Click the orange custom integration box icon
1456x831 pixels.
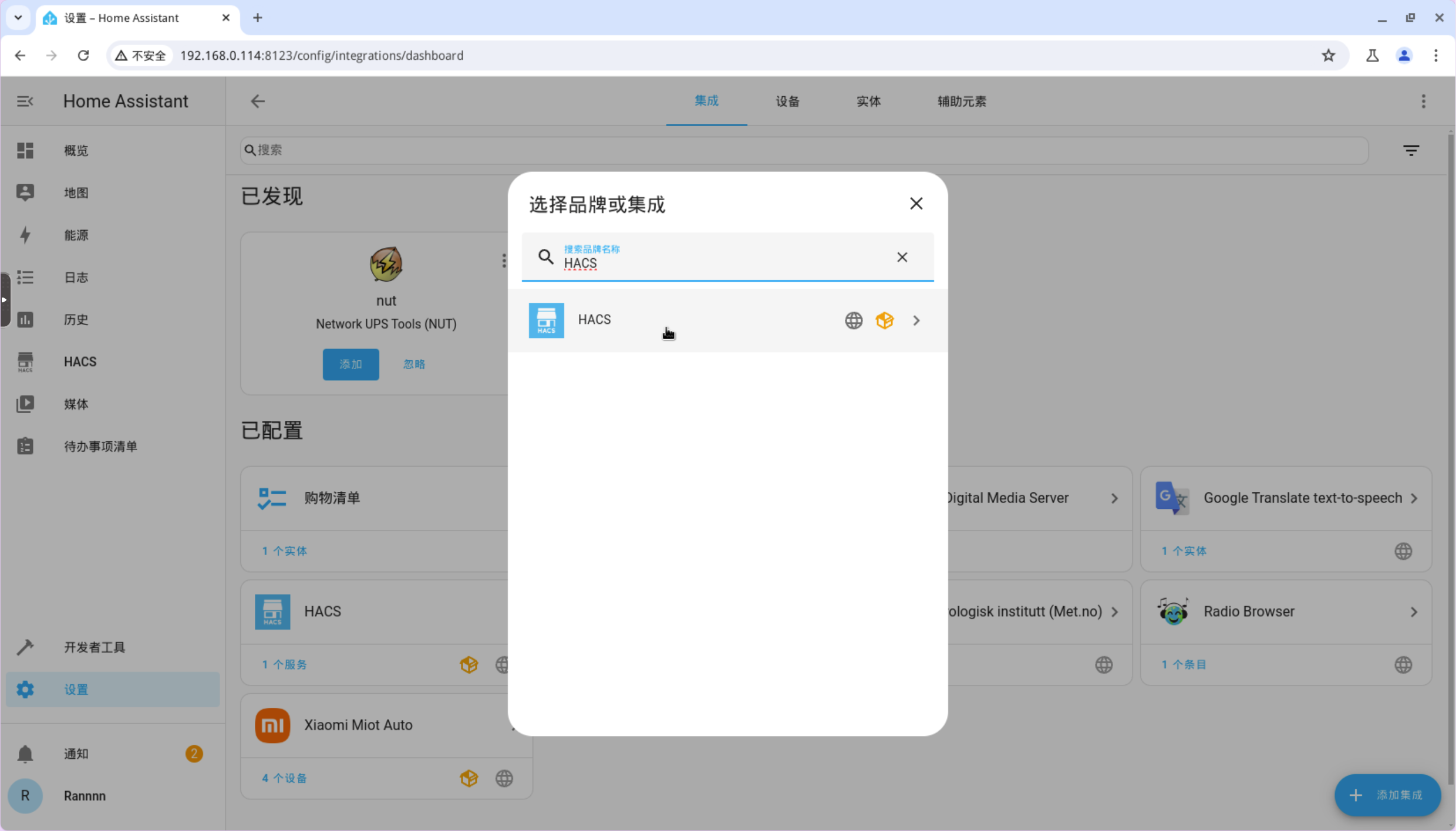pos(885,320)
